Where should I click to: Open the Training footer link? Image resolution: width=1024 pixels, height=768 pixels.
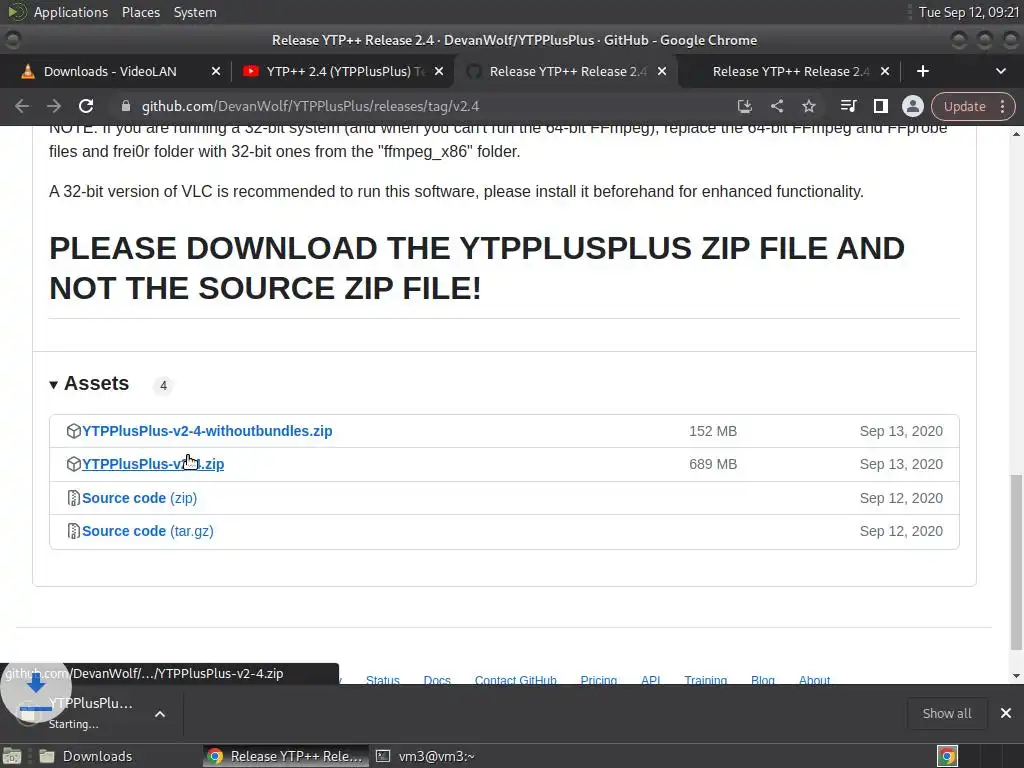coord(705,680)
